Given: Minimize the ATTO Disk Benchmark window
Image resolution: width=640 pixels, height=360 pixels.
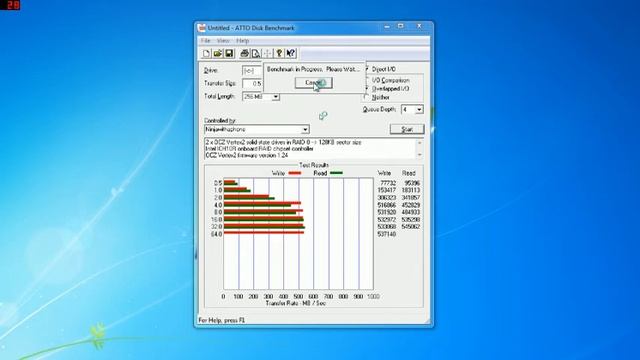Looking at the screenshot, I should pyautogui.click(x=387, y=27).
